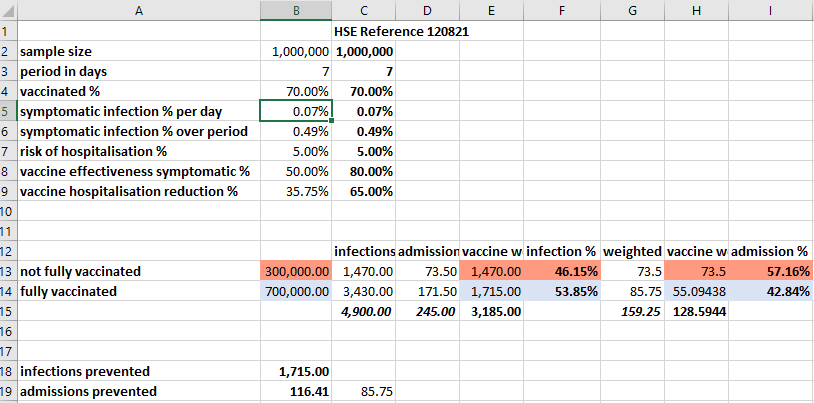Viewport: 814px width, 403px height.
Task: Select column E header
Action: (x=491, y=10)
